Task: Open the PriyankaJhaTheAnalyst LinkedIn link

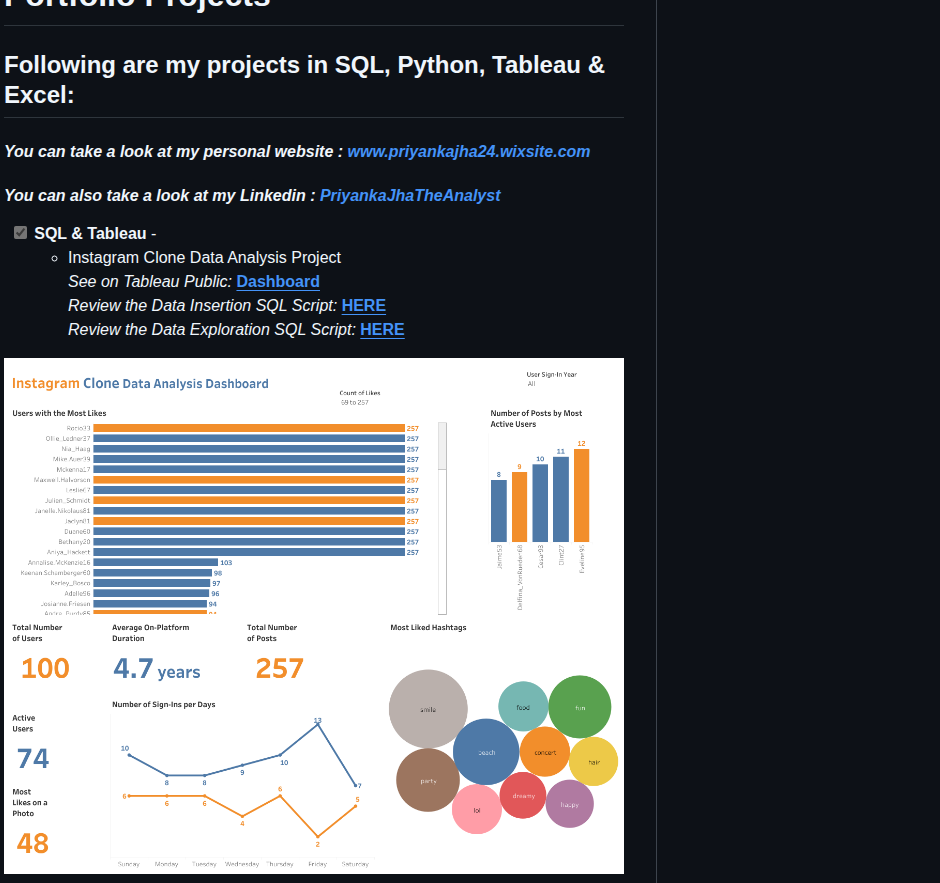Action: 410,195
